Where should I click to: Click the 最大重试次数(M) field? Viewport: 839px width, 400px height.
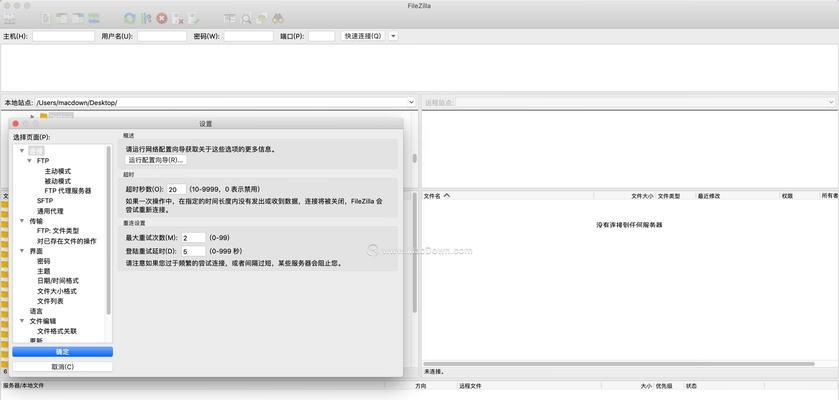(x=193, y=237)
